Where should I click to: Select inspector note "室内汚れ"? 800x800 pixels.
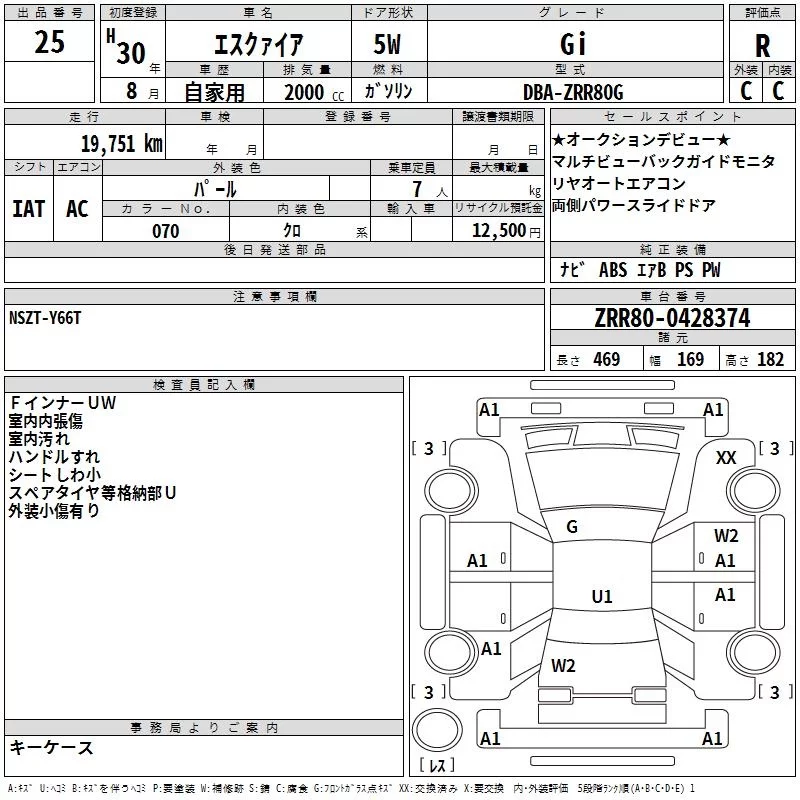point(39,439)
